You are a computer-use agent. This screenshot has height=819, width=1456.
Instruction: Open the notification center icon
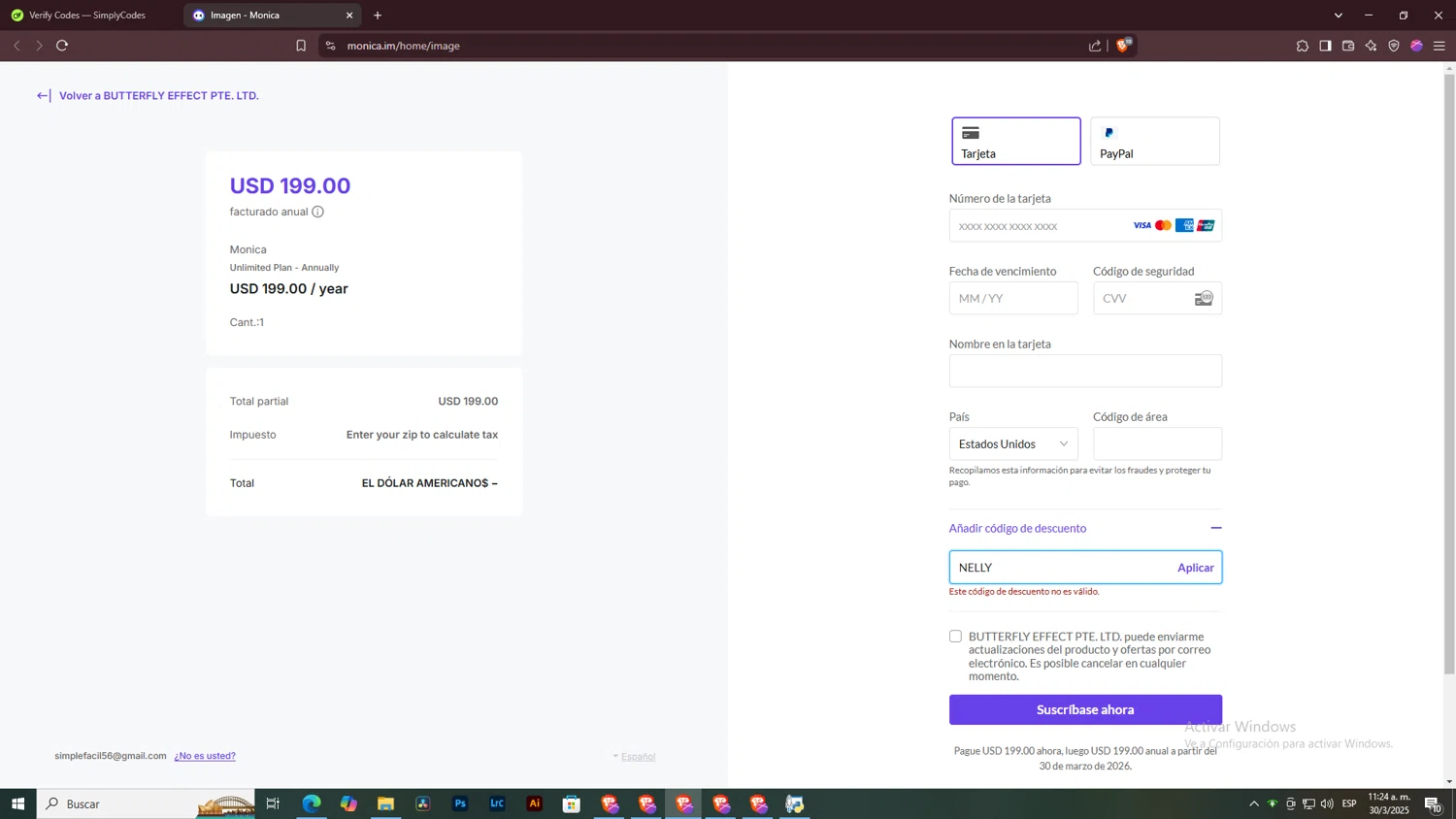1433,803
